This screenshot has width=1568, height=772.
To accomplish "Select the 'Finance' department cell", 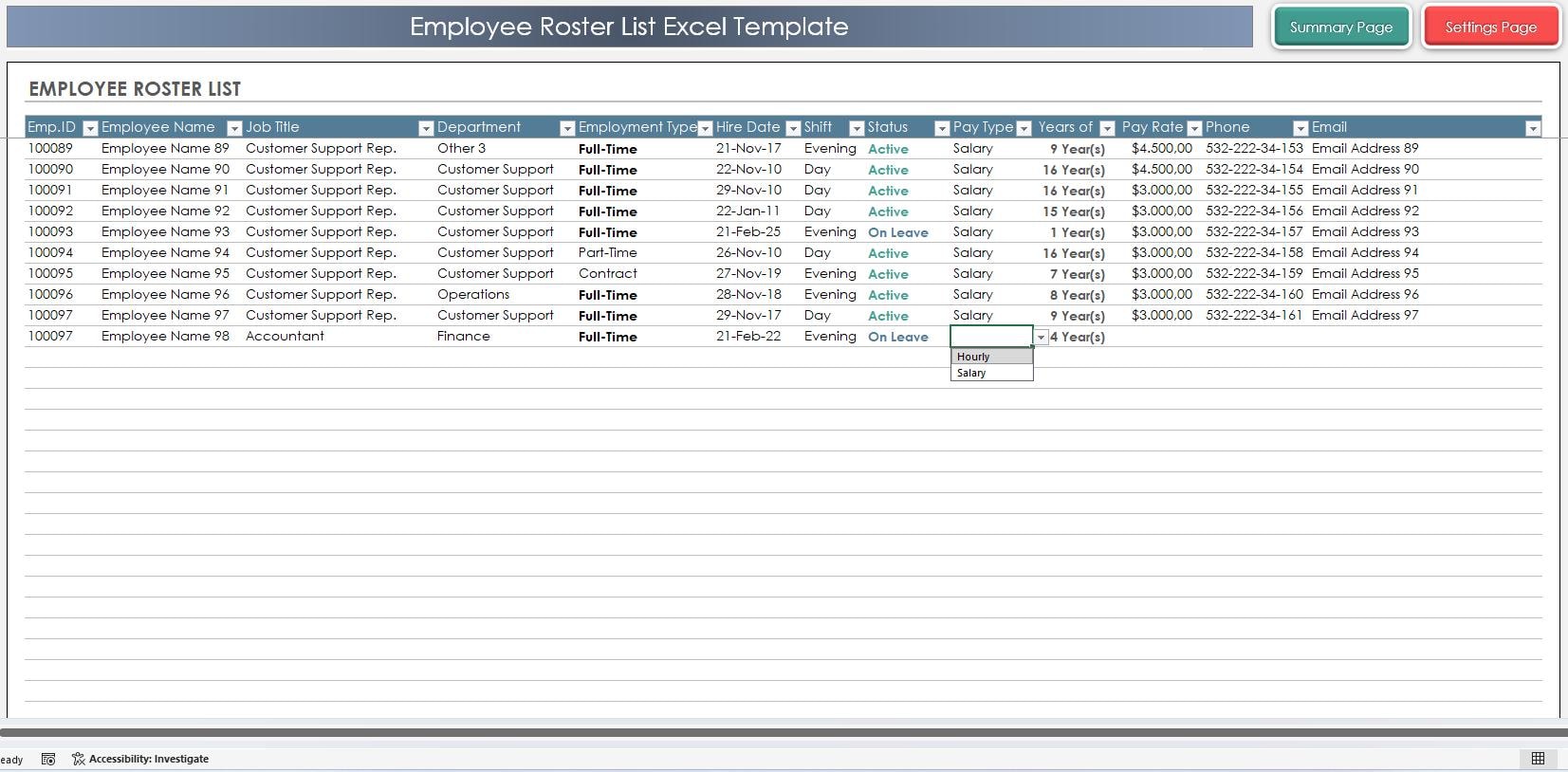I will (464, 336).
